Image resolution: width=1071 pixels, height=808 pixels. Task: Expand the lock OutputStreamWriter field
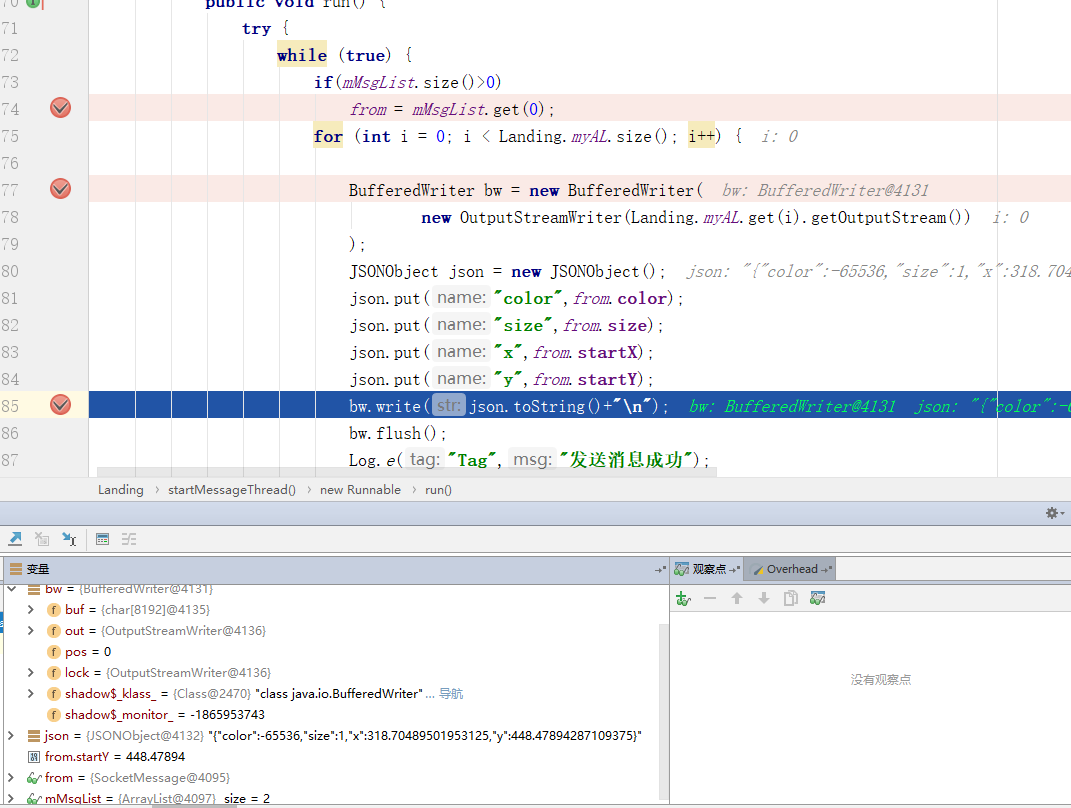(x=31, y=673)
